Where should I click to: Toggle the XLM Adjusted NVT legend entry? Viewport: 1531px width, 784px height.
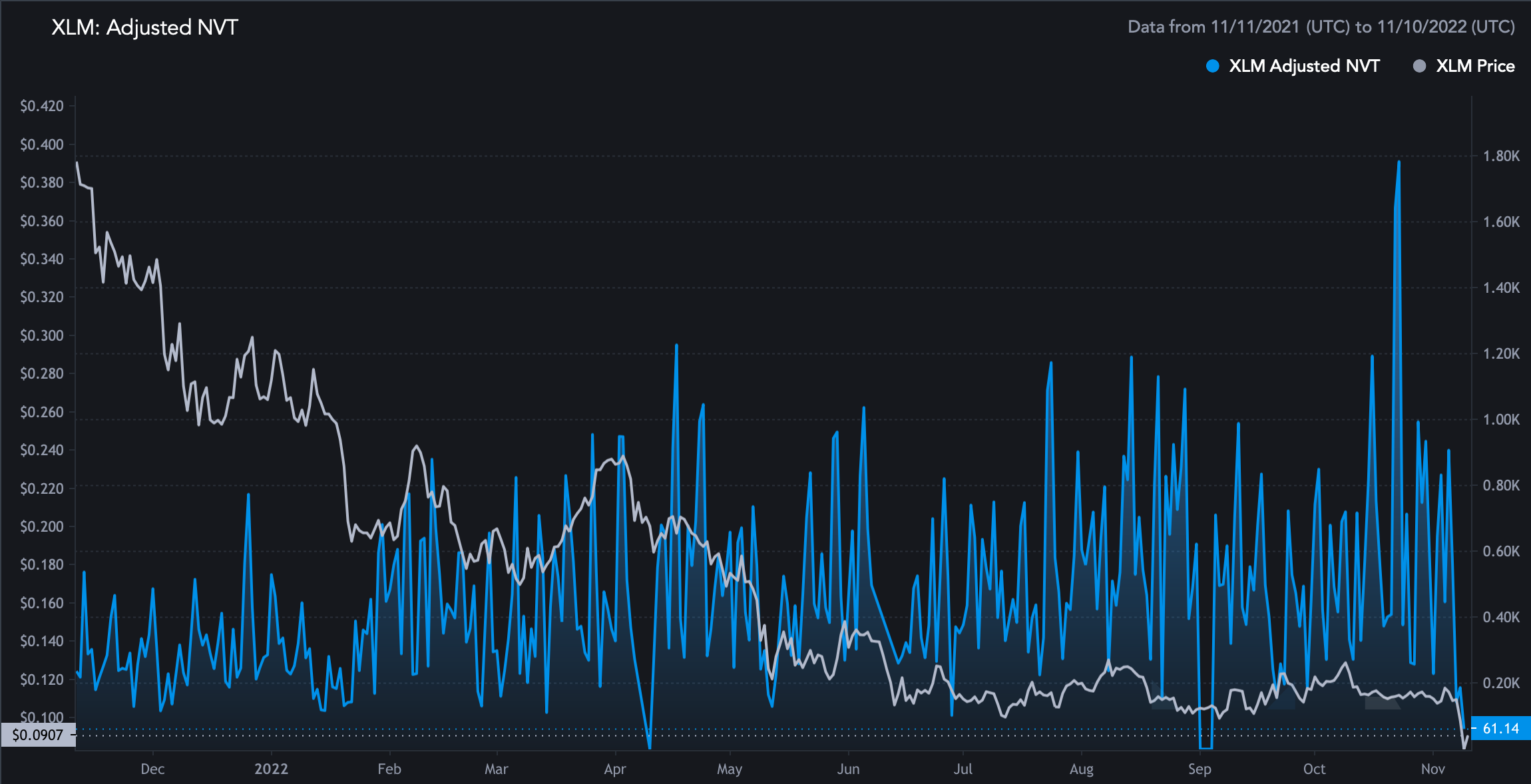(1303, 66)
